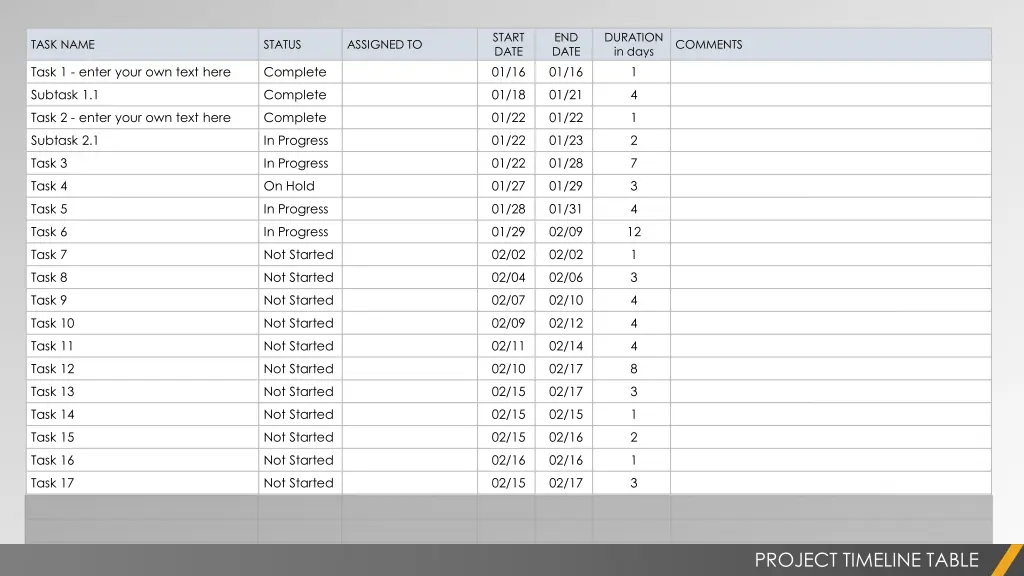Image resolution: width=1024 pixels, height=576 pixels.
Task: Select the ASSIGNED TO header cell
Action: pyautogui.click(x=384, y=44)
